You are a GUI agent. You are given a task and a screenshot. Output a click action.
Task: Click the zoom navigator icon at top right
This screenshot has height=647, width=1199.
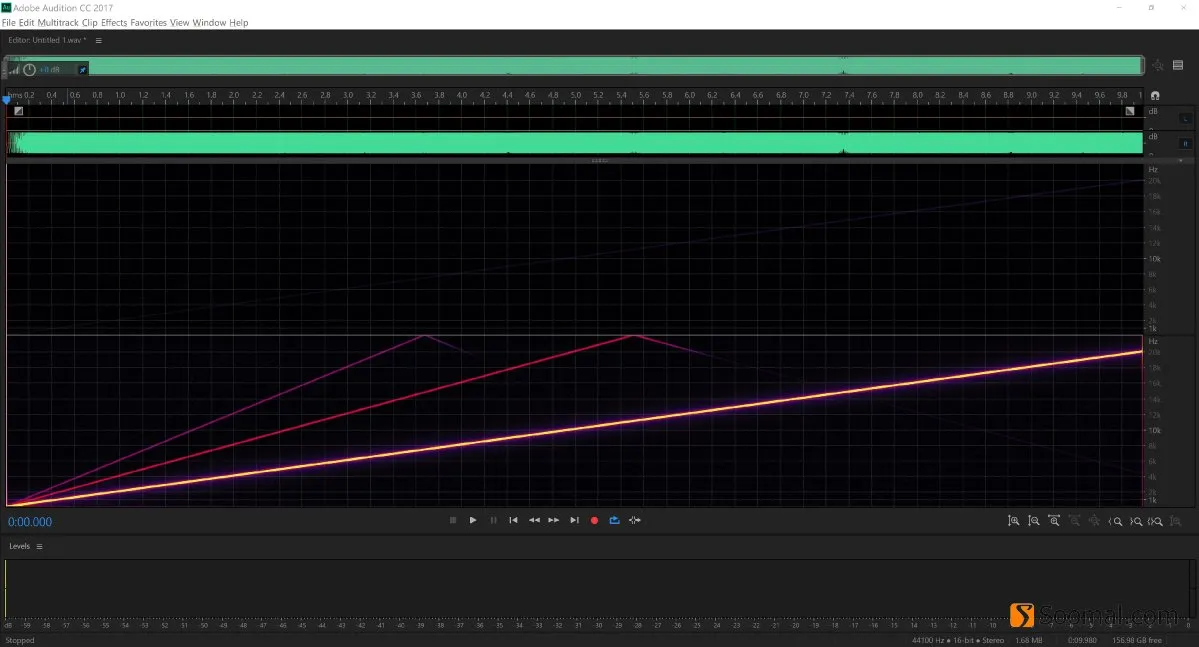pyautogui.click(x=1158, y=66)
